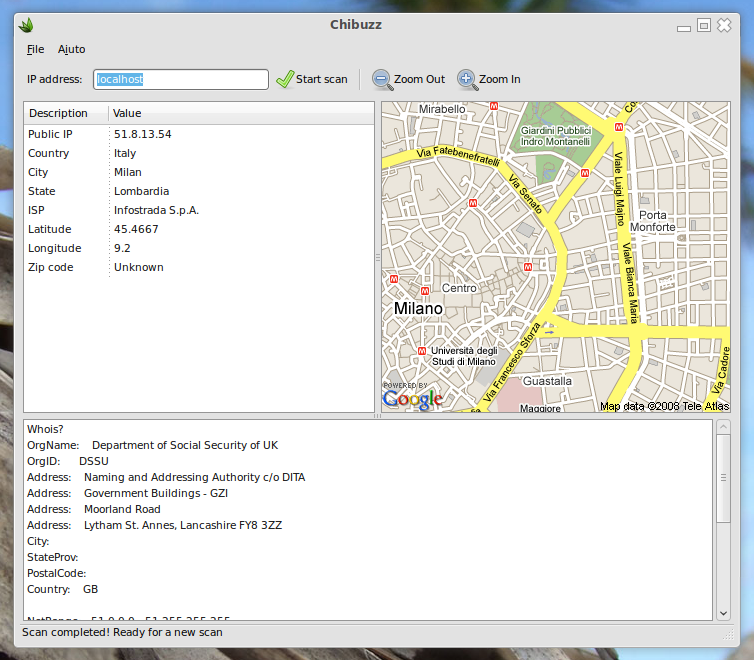
Task: Select the Latitude row label
Action: [50, 229]
